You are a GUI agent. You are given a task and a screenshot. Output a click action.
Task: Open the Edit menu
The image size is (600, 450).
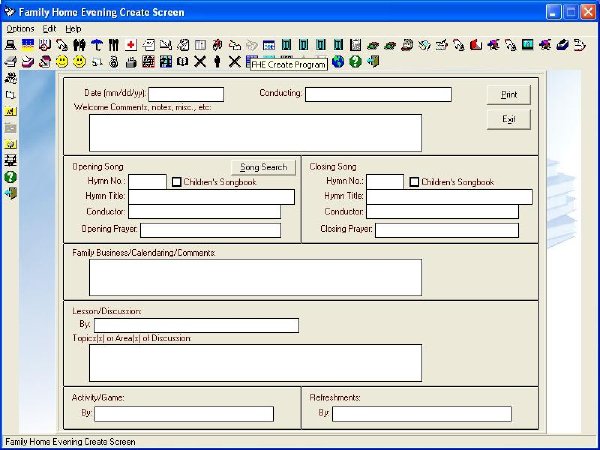click(49, 29)
